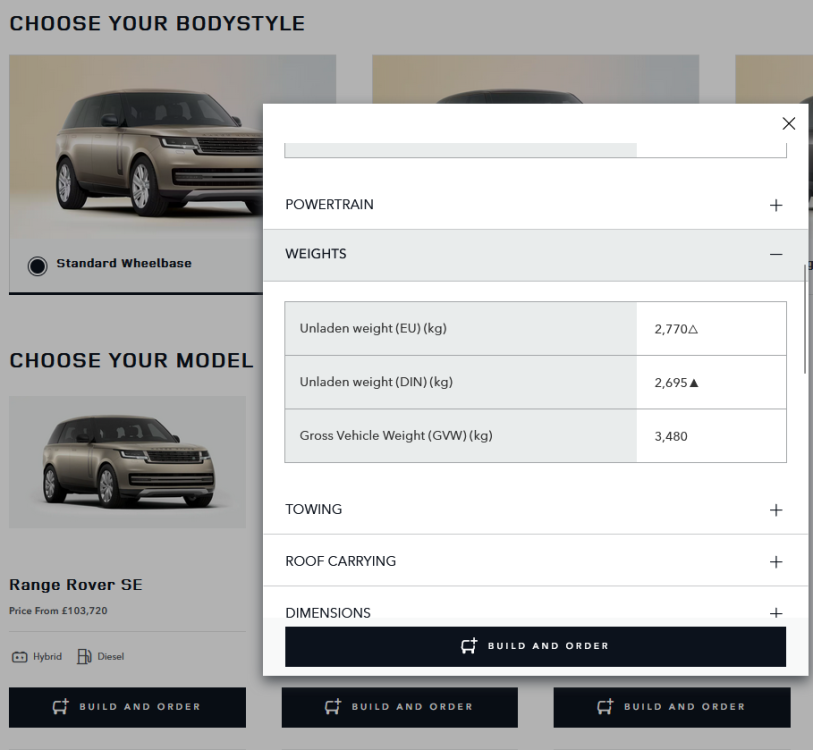
Task: Expand the Dimensions section plus icon
Action: [776, 613]
